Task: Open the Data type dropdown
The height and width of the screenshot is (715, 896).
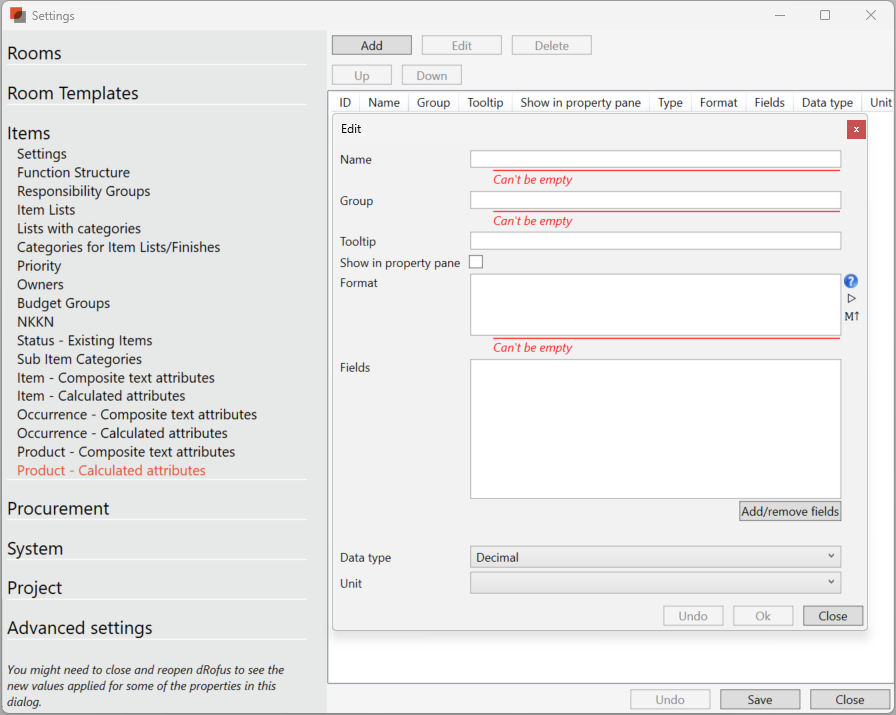Action: 655,556
